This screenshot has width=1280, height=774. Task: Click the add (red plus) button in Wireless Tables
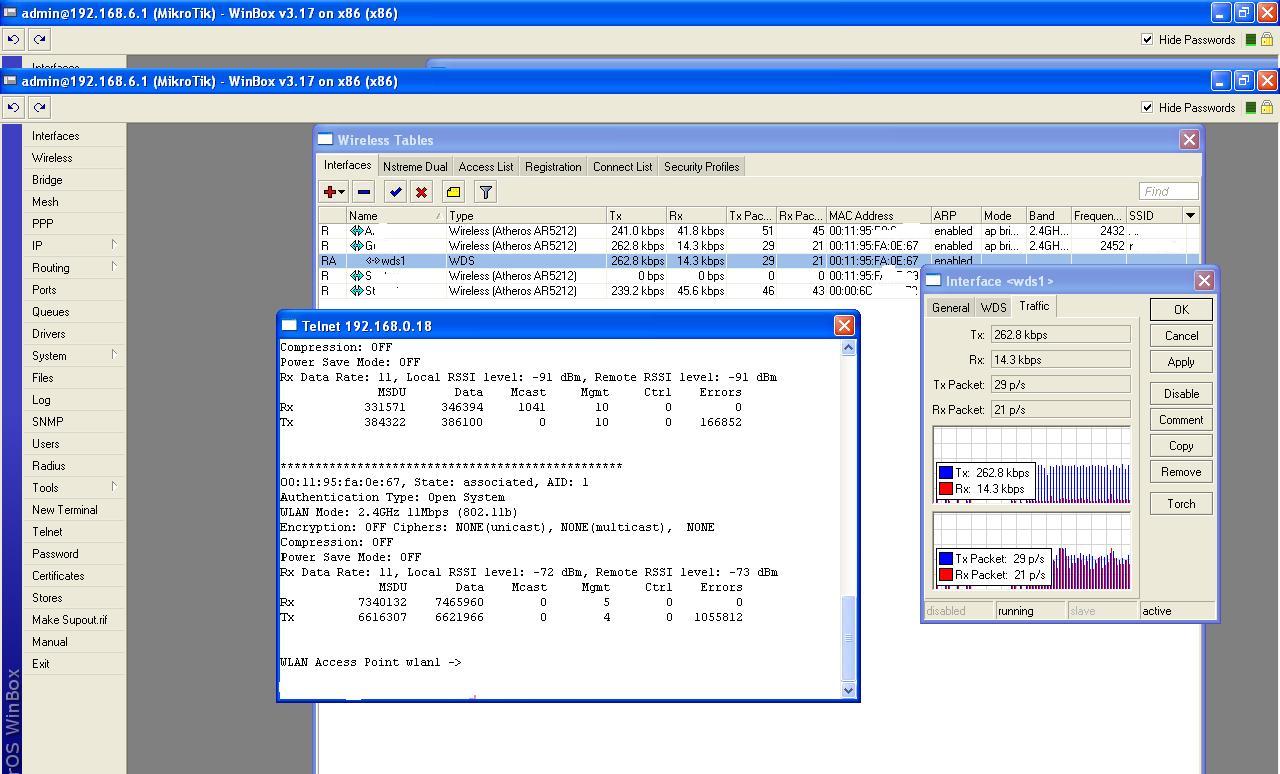pyautogui.click(x=330, y=192)
